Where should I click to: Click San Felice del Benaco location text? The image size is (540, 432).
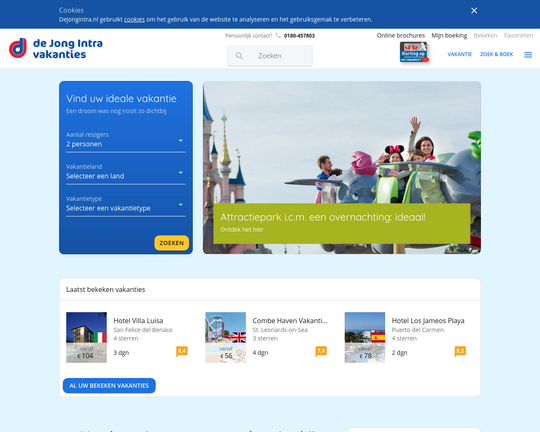(143, 330)
